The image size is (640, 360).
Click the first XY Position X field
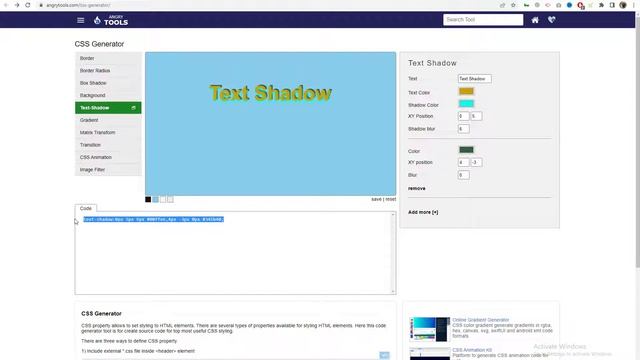pyautogui.click(x=463, y=116)
